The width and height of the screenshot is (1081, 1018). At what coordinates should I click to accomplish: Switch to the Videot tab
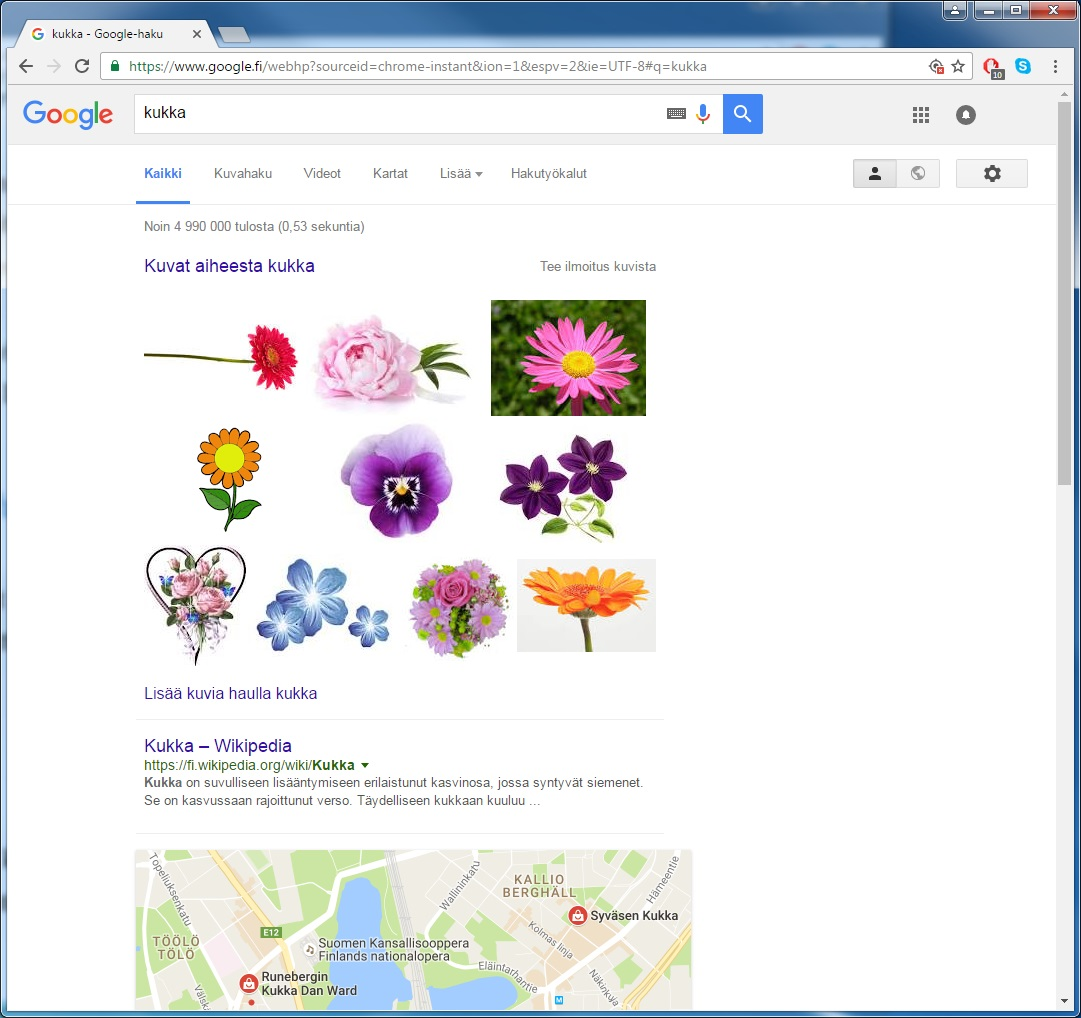(322, 174)
